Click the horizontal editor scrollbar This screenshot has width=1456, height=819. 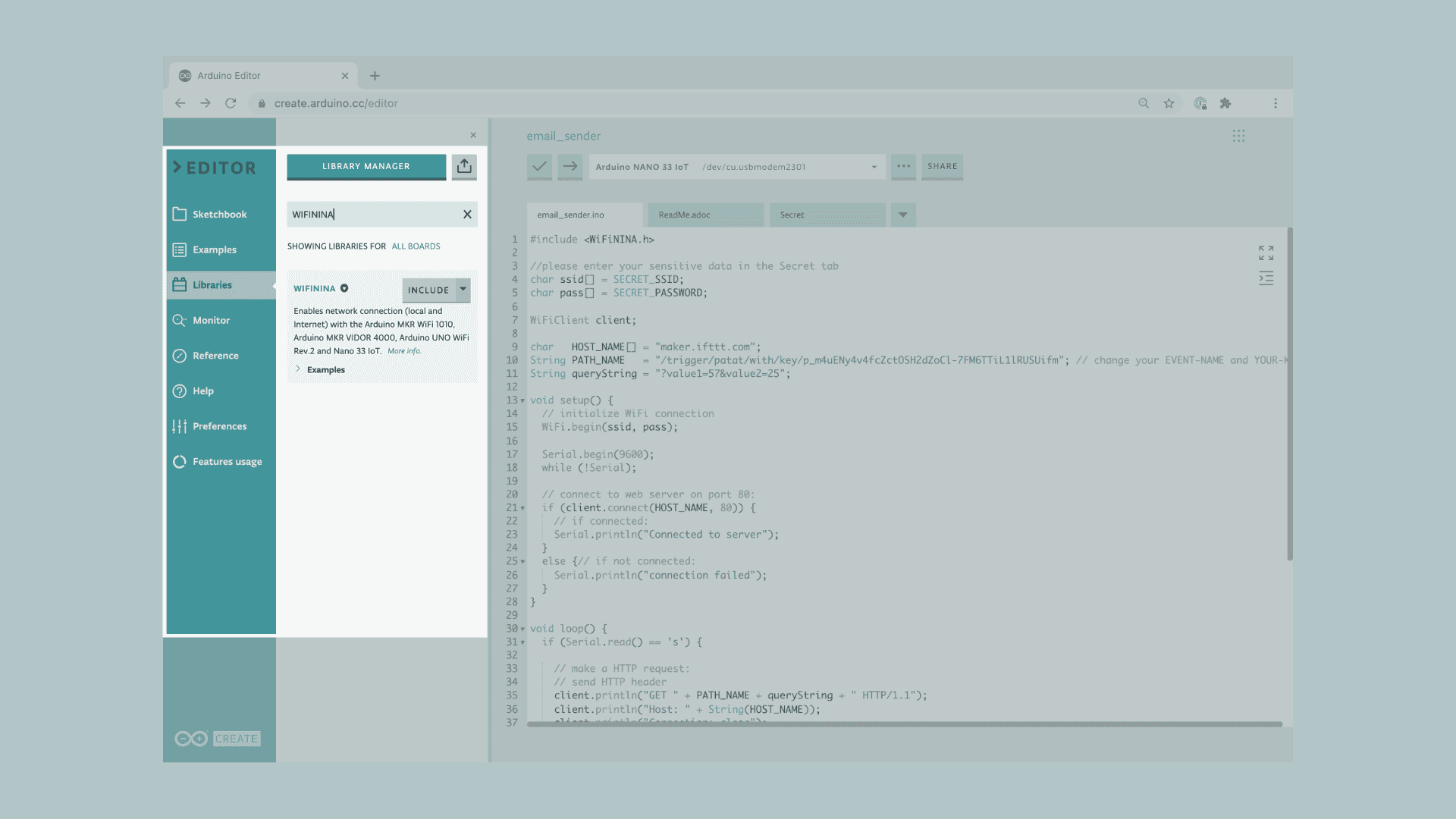pos(902,724)
